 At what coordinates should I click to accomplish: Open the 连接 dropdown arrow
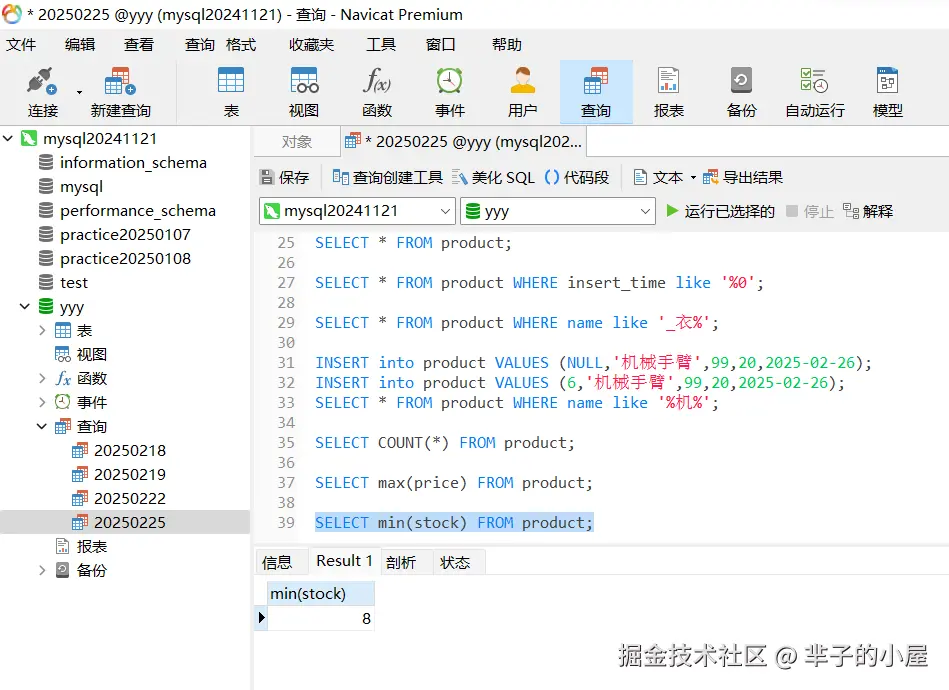(79, 92)
